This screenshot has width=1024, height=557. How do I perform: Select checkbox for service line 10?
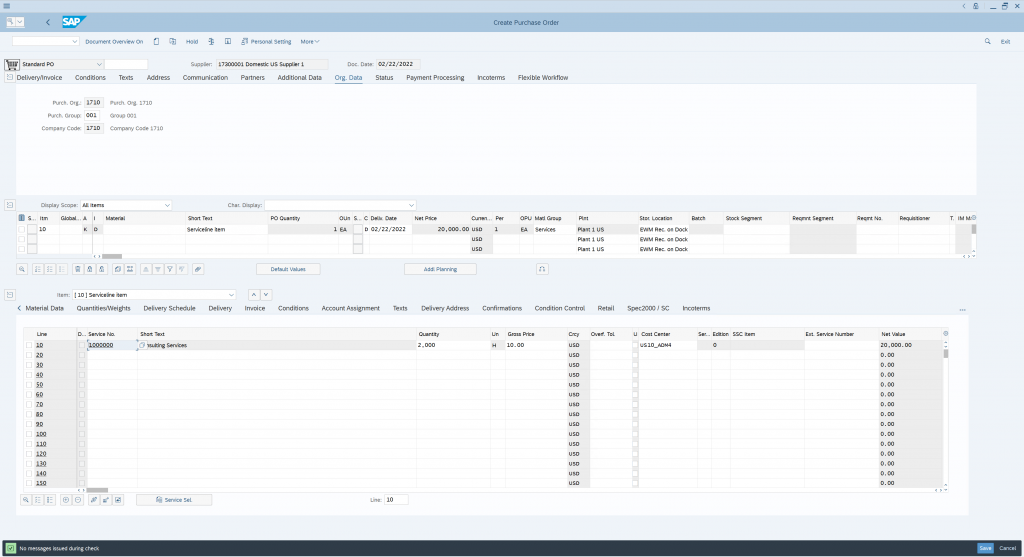tap(29, 345)
